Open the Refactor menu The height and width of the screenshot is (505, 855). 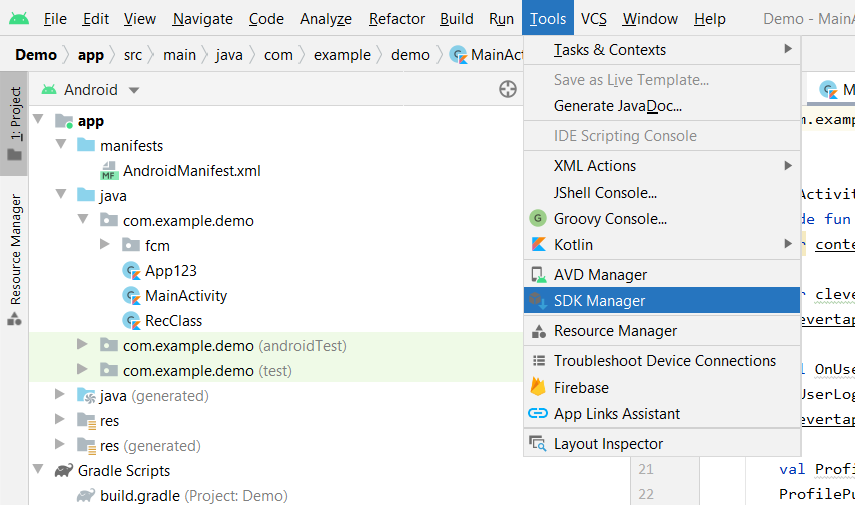coord(396,19)
